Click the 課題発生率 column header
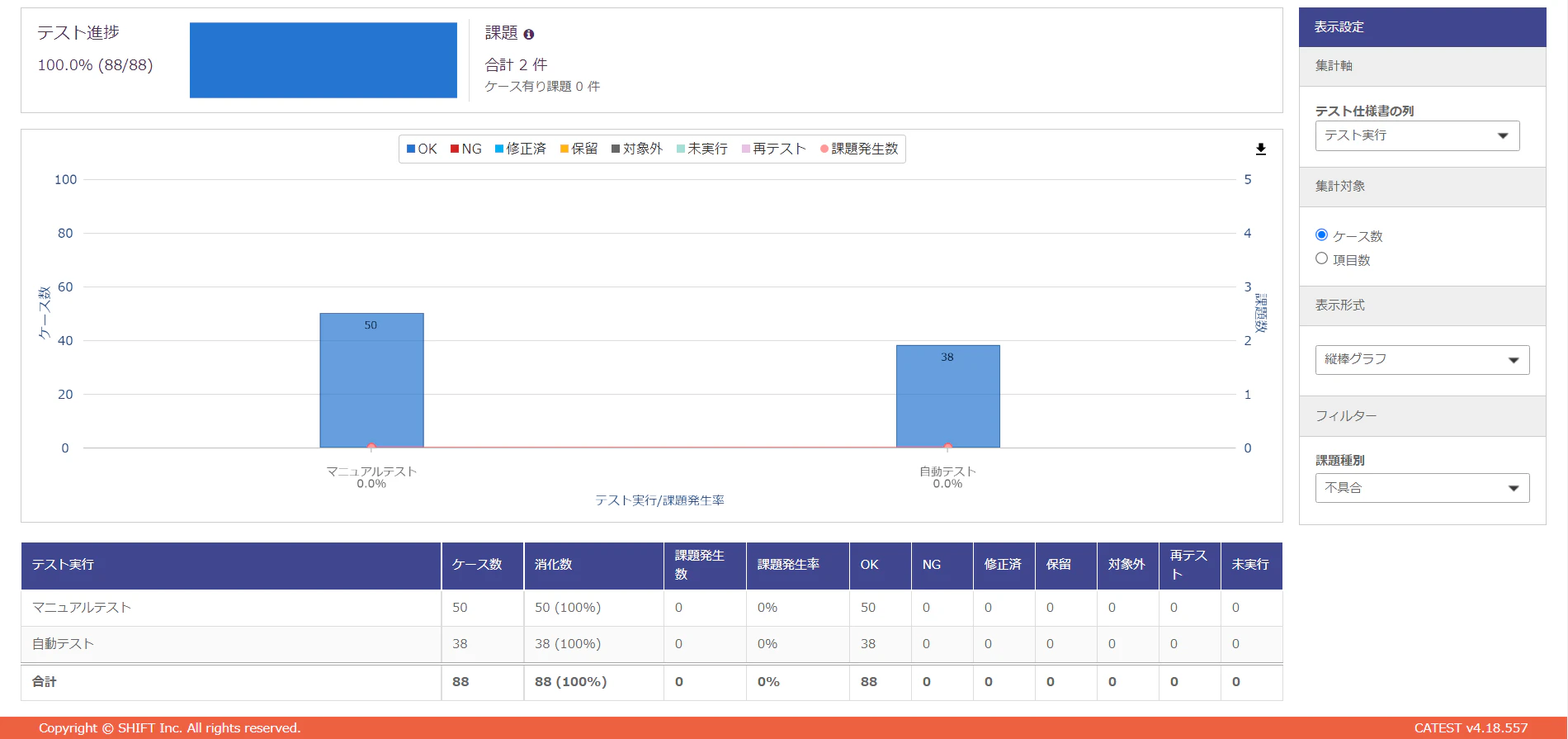 click(798, 566)
